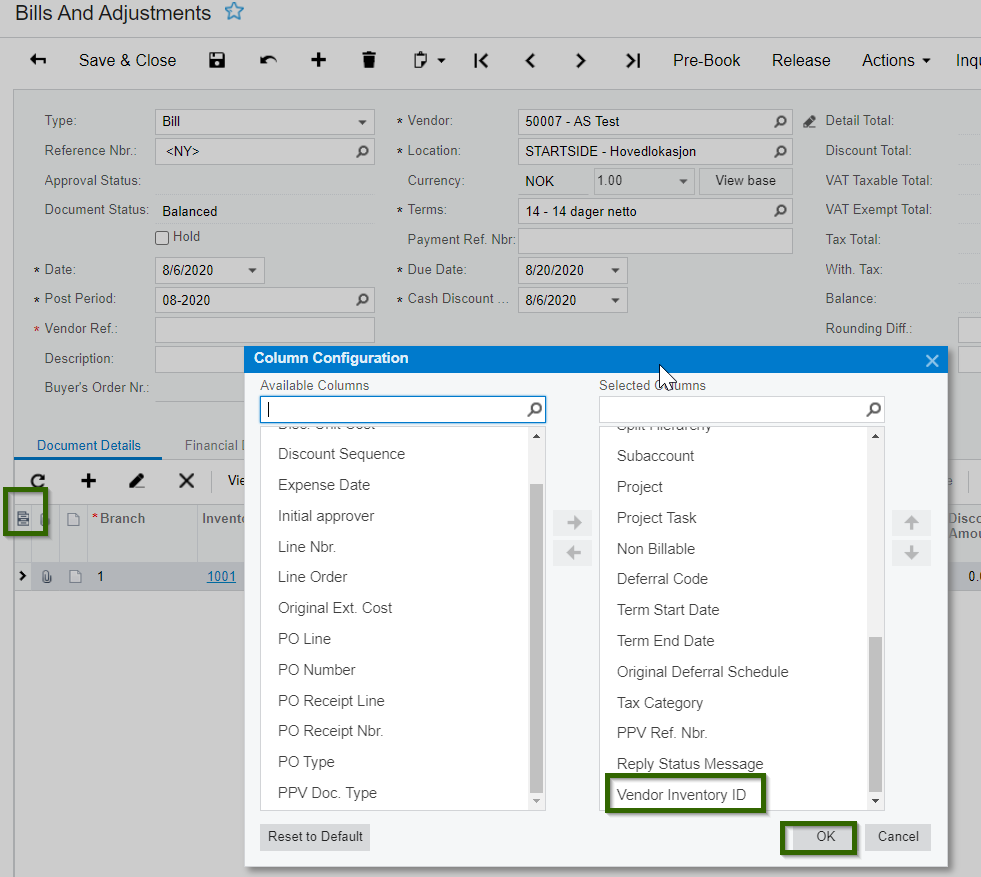Select Expense Date in Available Columns
The height and width of the screenshot is (877, 981).
[x=324, y=485]
